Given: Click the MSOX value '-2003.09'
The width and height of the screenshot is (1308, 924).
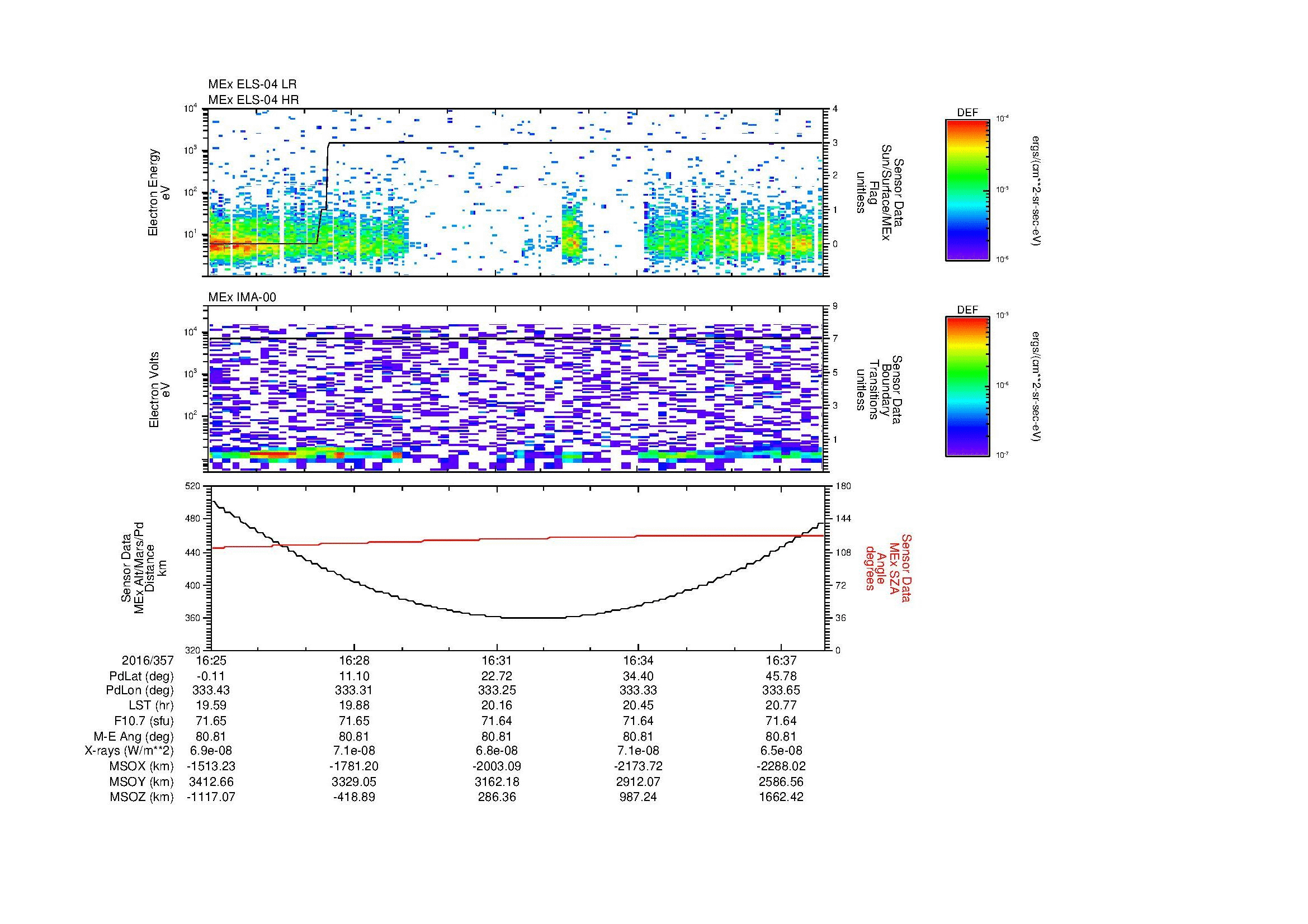Looking at the screenshot, I should pyautogui.click(x=497, y=766).
